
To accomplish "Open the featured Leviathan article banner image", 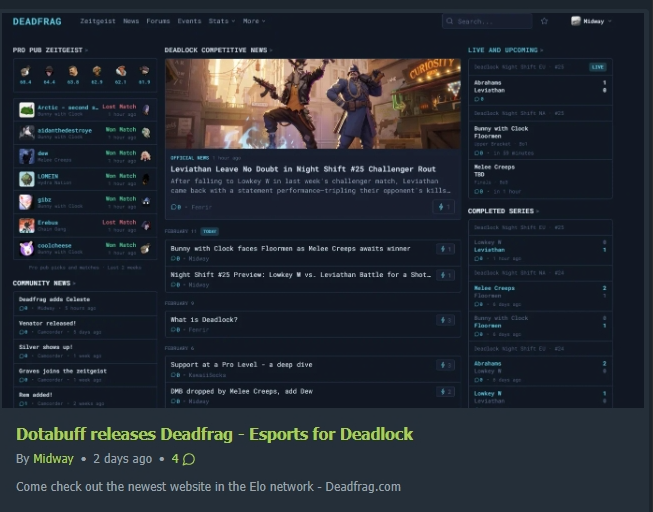I will pyautogui.click(x=313, y=104).
